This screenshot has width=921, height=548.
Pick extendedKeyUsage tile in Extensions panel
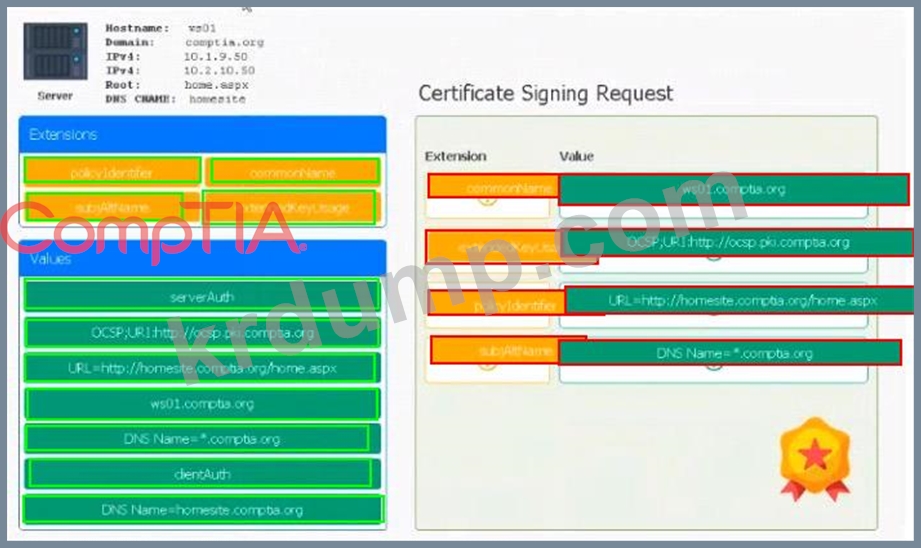click(289, 207)
